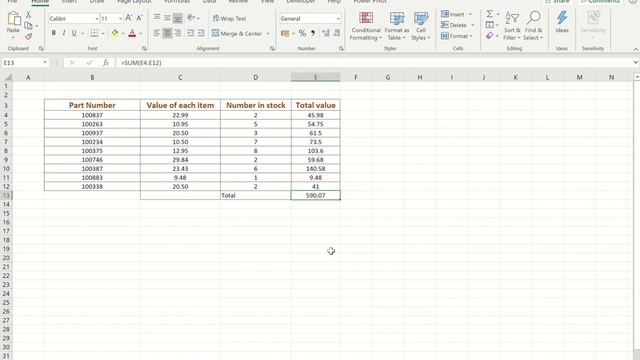Click Decrease Decimal
The width and height of the screenshot is (640, 360).
tap(336, 33)
